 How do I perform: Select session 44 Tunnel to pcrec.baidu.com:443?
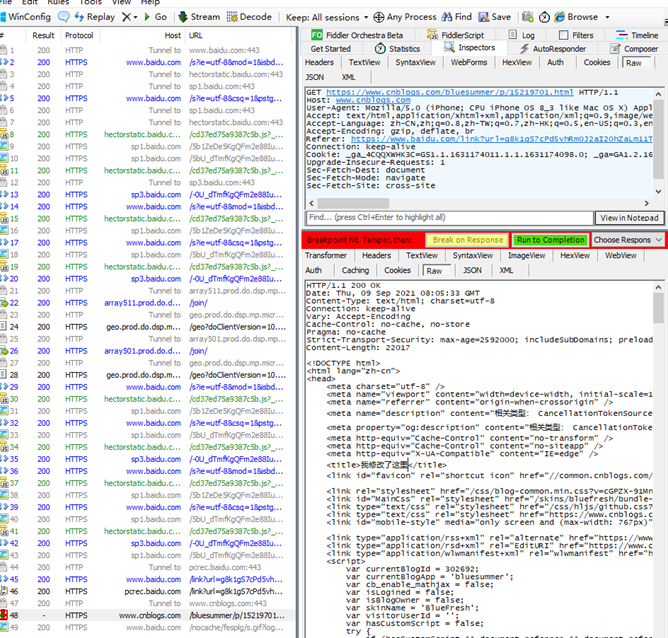click(x=148, y=567)
